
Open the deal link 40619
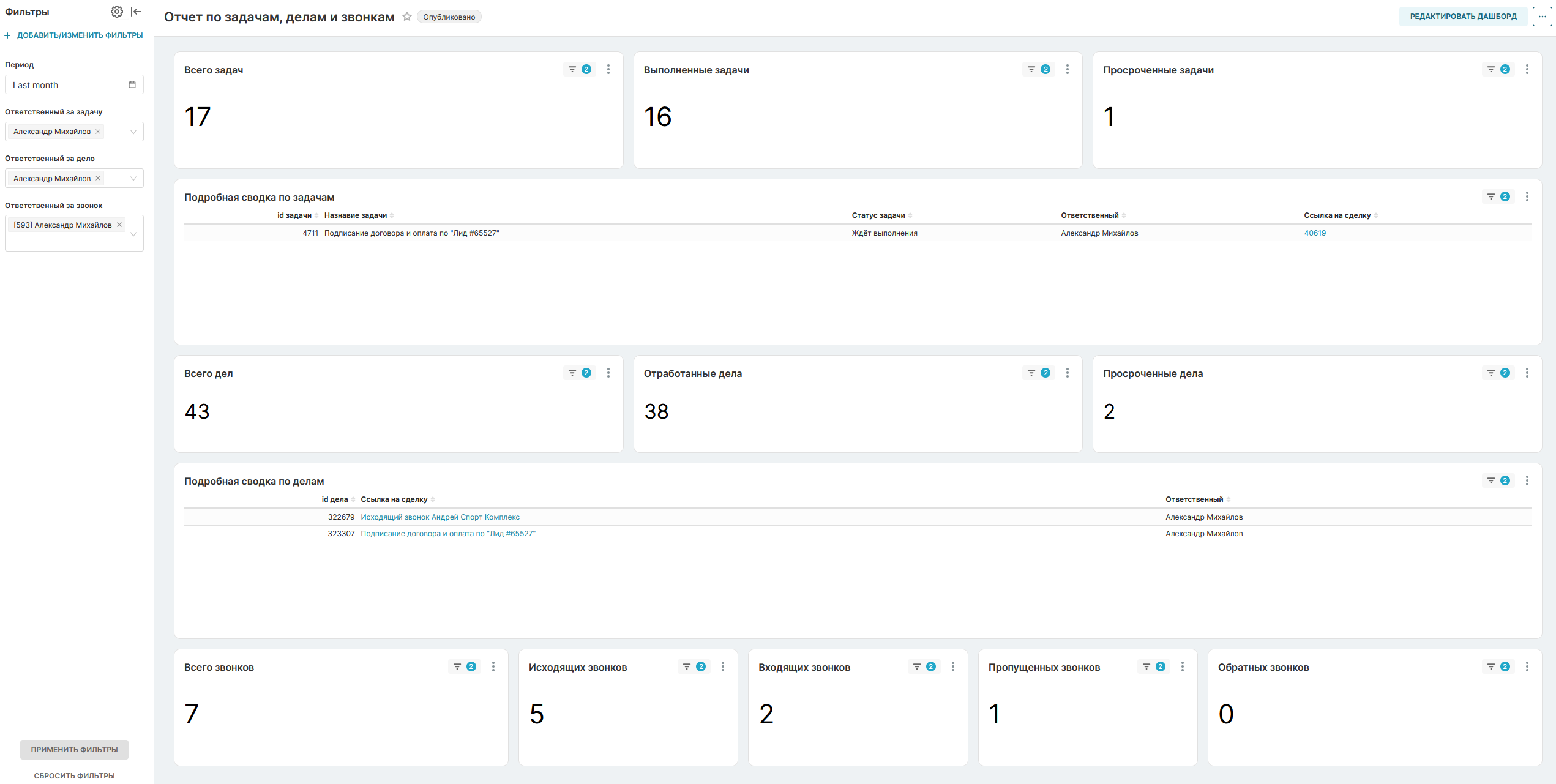1314,233
